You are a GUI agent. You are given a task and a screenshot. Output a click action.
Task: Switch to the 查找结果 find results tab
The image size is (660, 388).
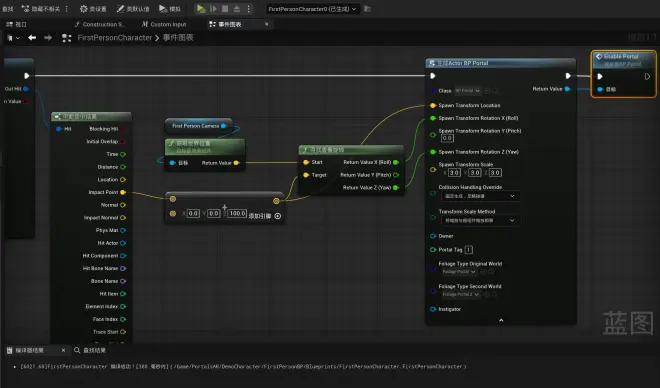click(x=90, y=350)
